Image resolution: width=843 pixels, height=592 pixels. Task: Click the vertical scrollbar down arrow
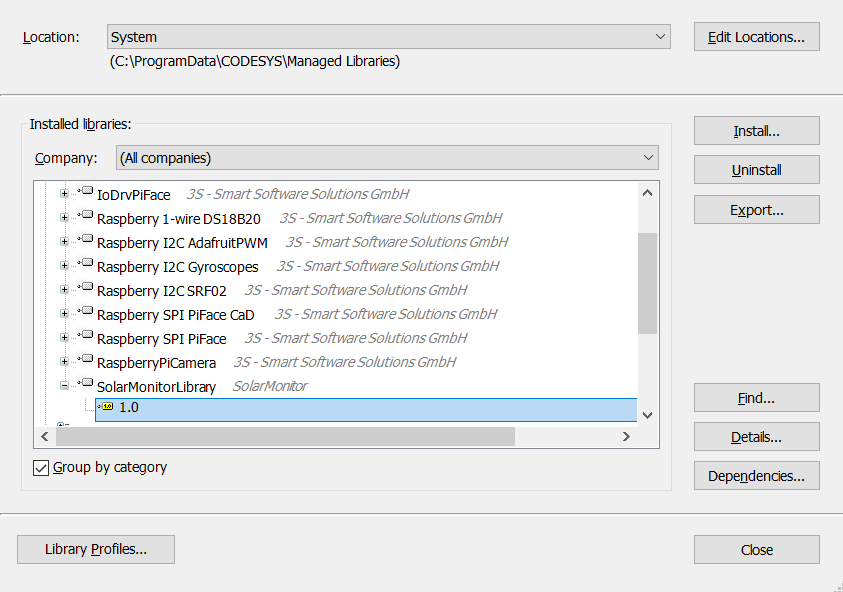click(647, 415)
